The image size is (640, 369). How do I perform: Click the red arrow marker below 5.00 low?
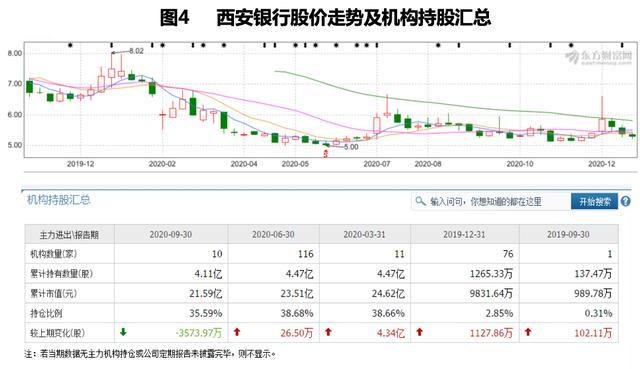pos(325,153)
